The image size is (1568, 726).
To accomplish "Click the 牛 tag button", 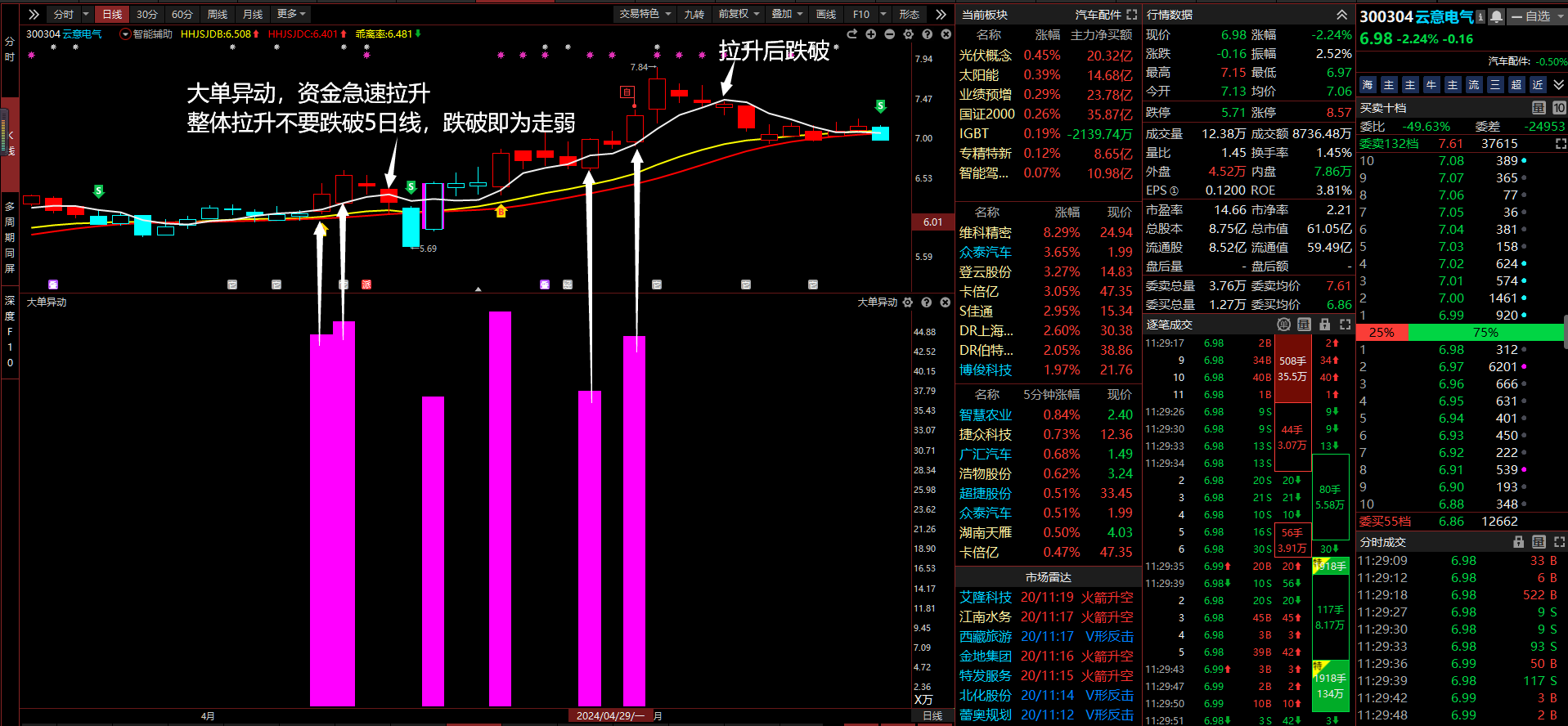I will pos(1431,85).
